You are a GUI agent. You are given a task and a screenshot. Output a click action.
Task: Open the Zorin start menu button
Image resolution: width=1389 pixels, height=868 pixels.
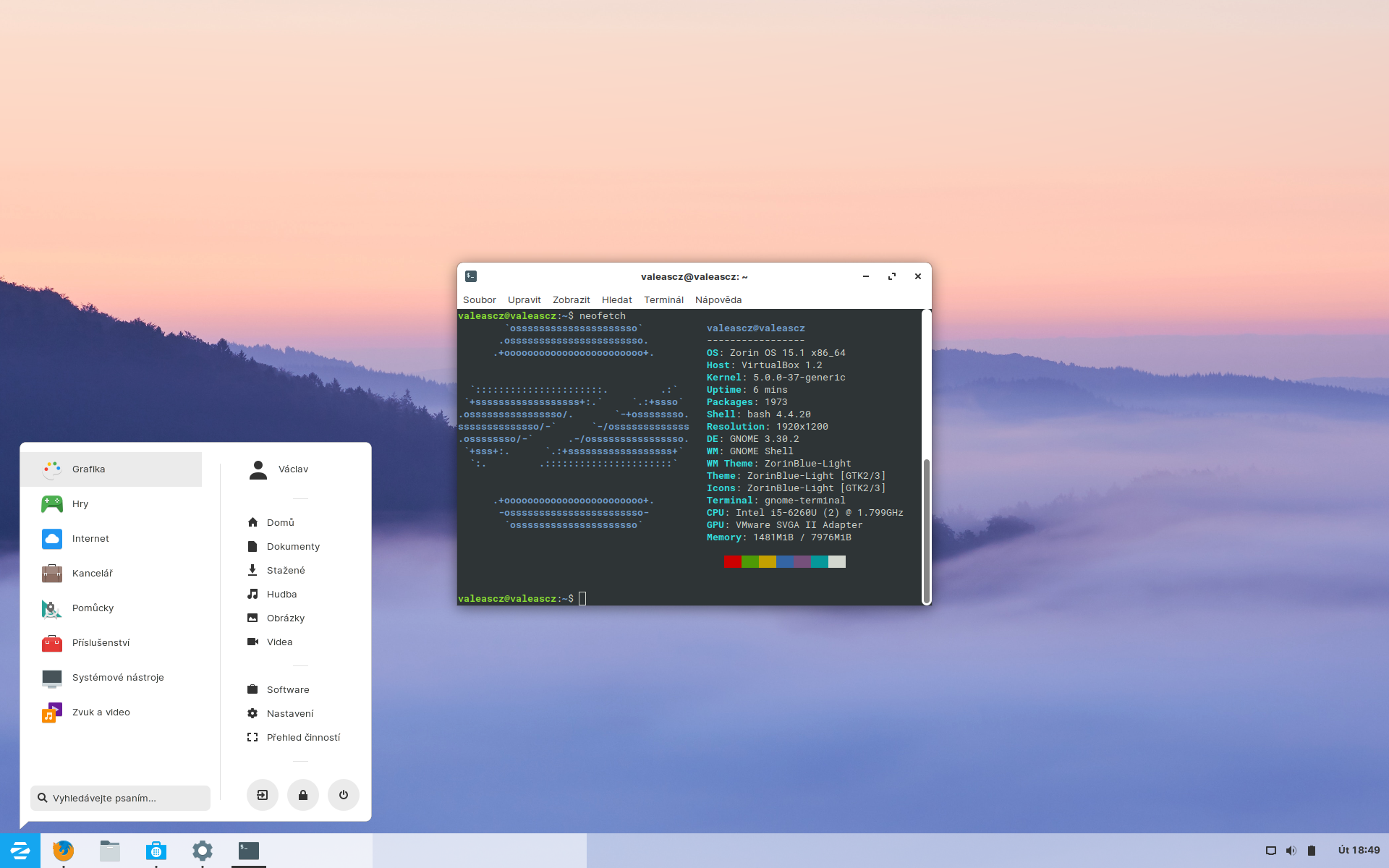coord(20,851)
